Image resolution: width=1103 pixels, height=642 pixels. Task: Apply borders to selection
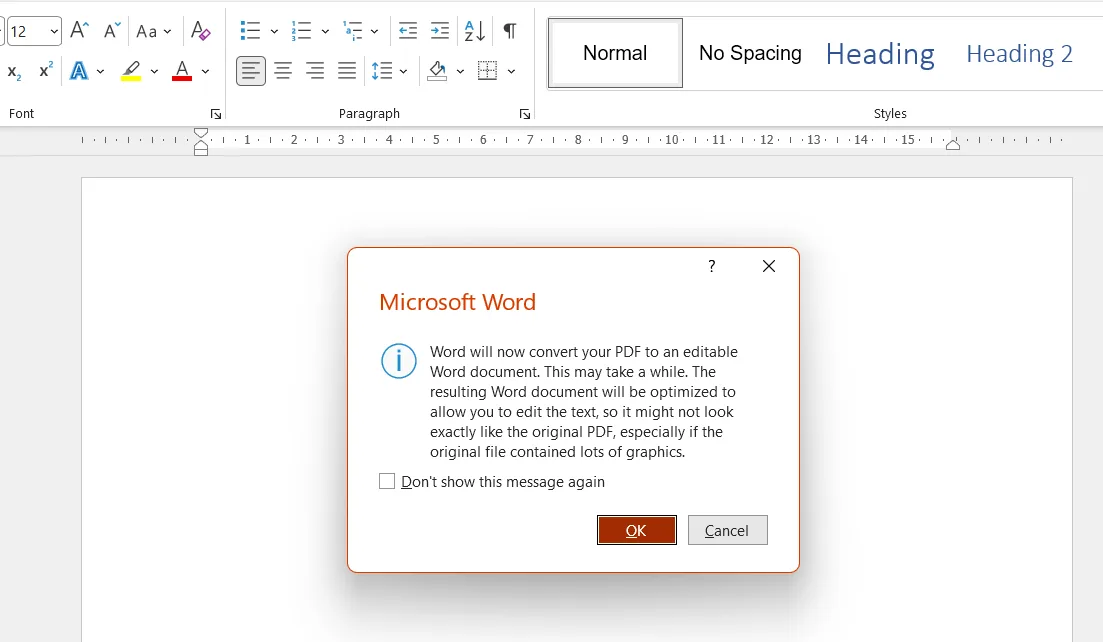tap(487, 71)
